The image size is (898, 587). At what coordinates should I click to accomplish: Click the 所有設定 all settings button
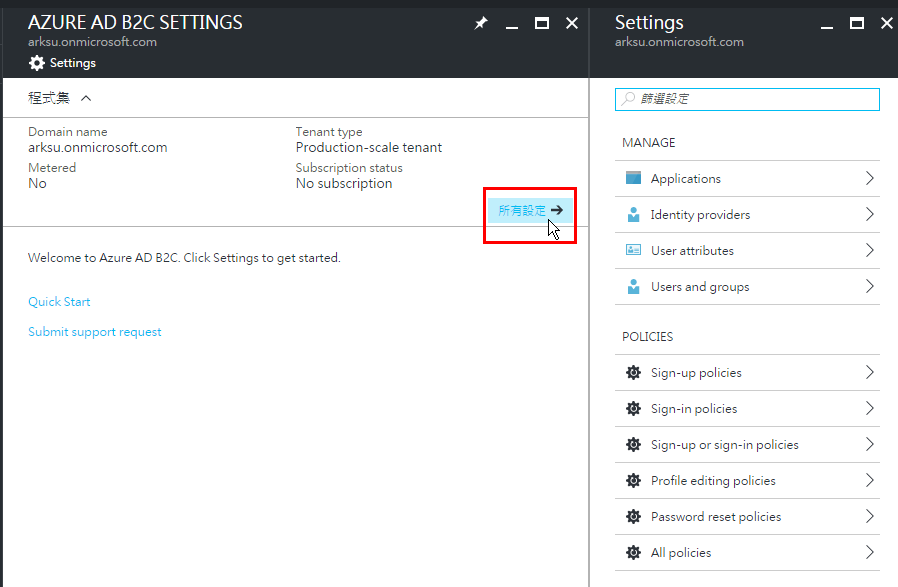530,210
